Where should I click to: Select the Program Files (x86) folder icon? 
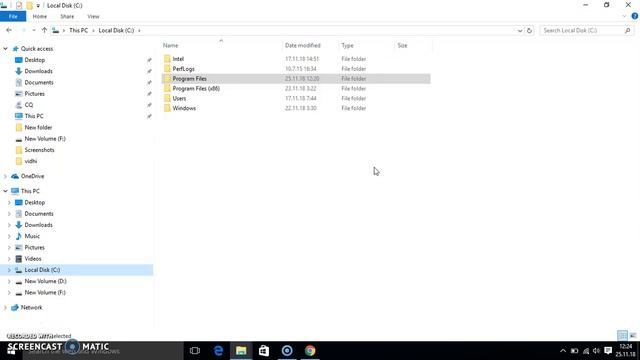point(167,88)
